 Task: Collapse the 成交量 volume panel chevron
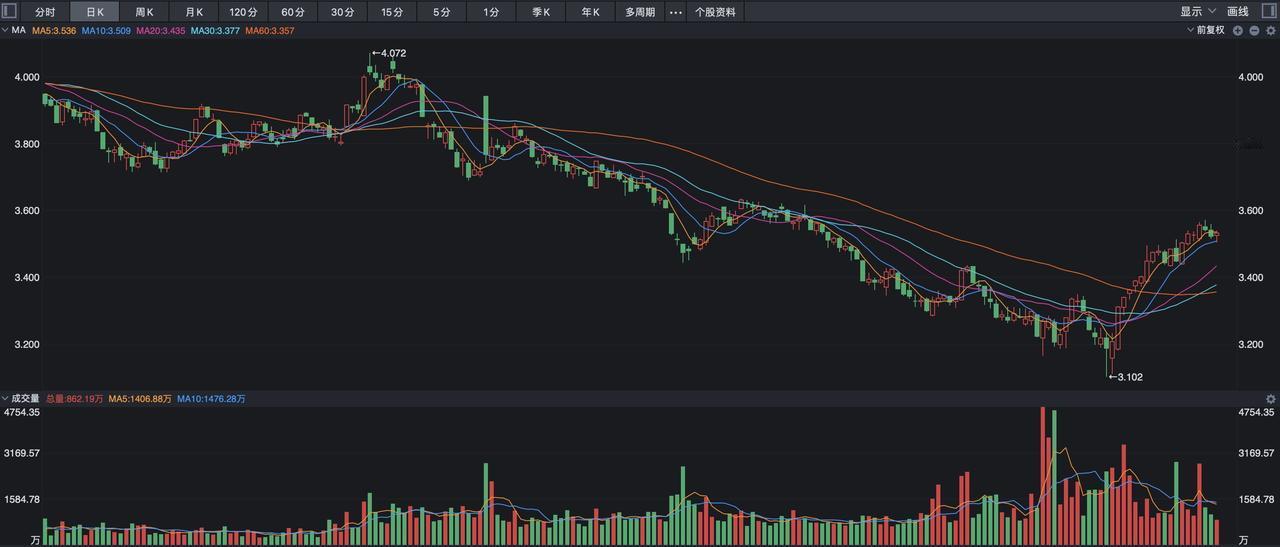pos(5,399)
